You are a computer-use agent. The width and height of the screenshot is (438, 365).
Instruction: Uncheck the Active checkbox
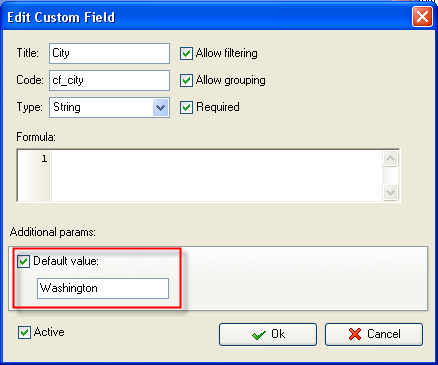[24, 332]
